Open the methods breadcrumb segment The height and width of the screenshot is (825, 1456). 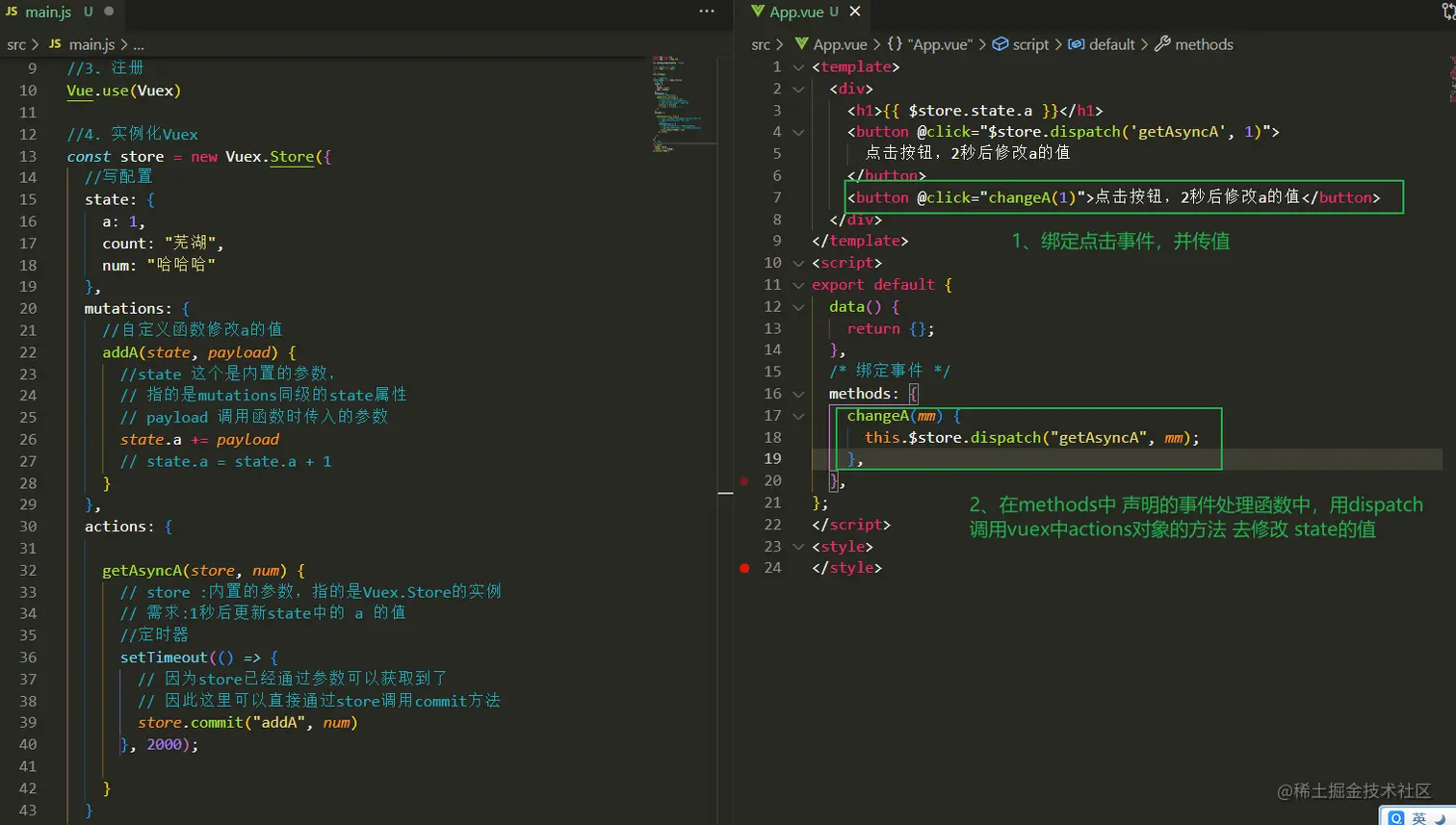(x=1204, y=44)
